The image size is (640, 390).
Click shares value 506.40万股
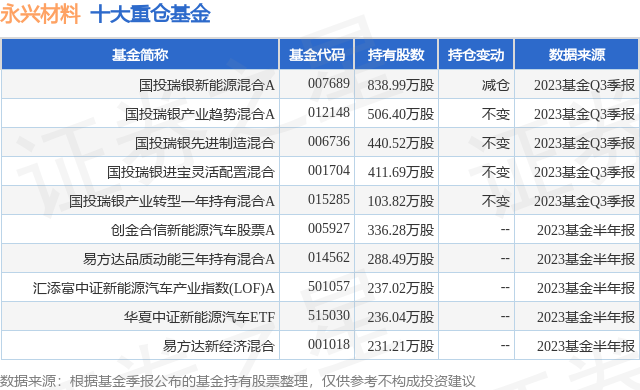click(400, 114)
